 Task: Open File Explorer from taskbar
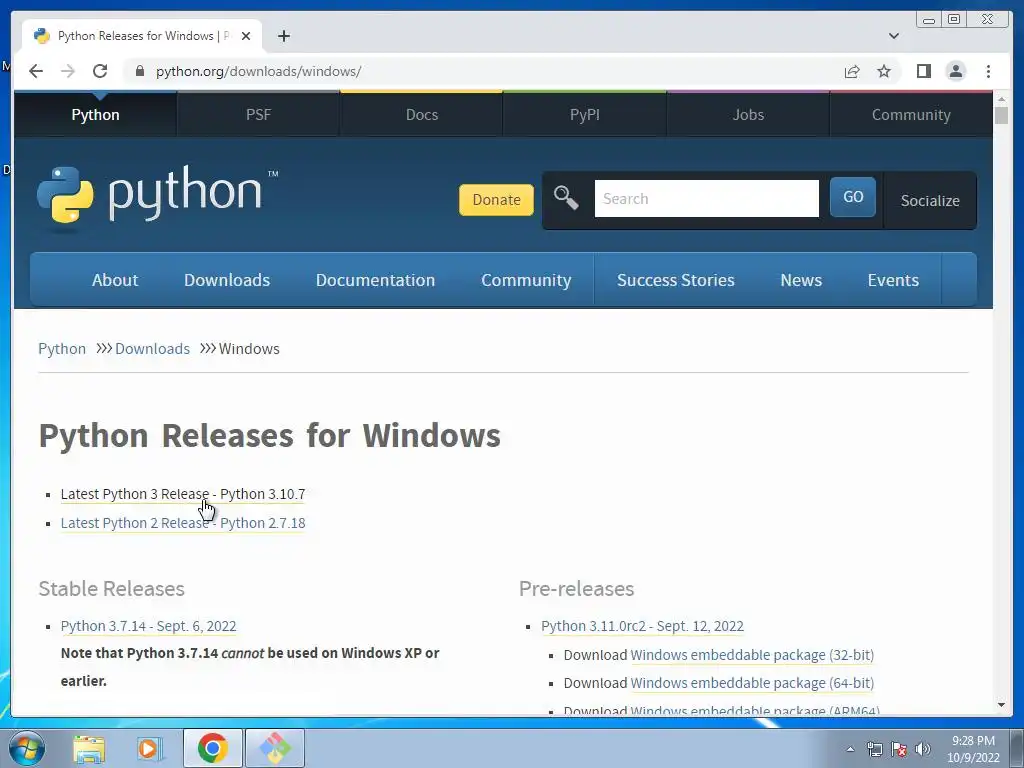(89, 748)
